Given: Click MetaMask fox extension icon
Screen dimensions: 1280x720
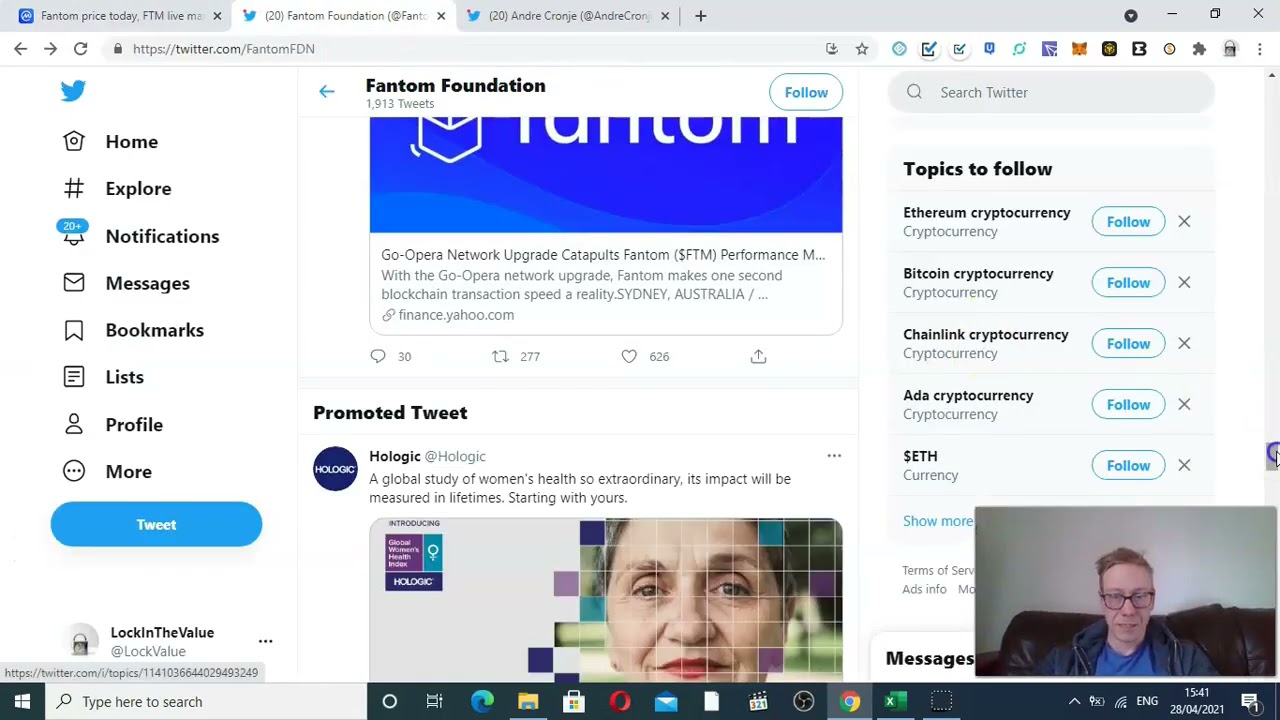Looking at the screenshot, I should coord(1079,49).
